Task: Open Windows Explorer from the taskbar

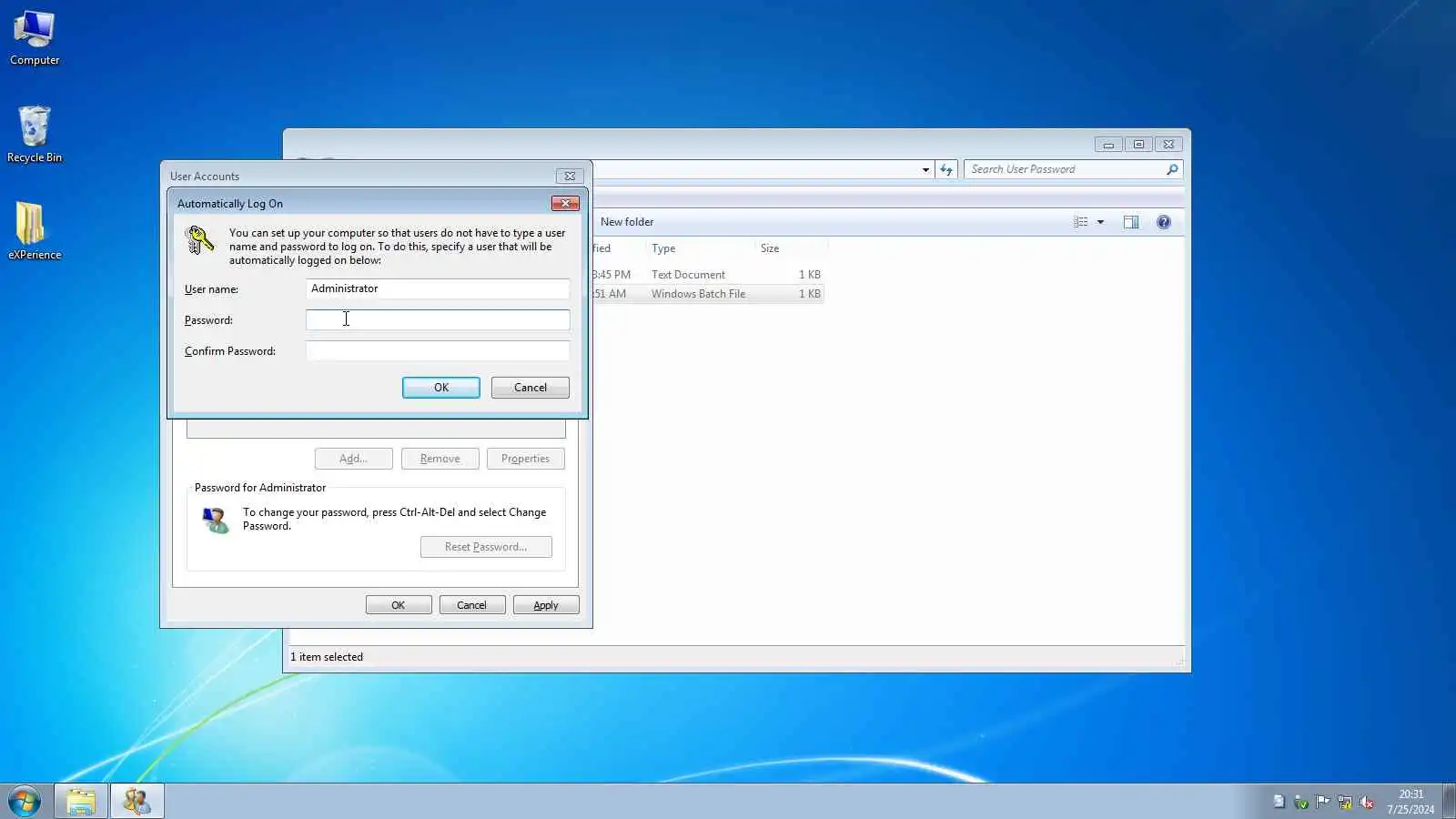Action: coord(81,802)
